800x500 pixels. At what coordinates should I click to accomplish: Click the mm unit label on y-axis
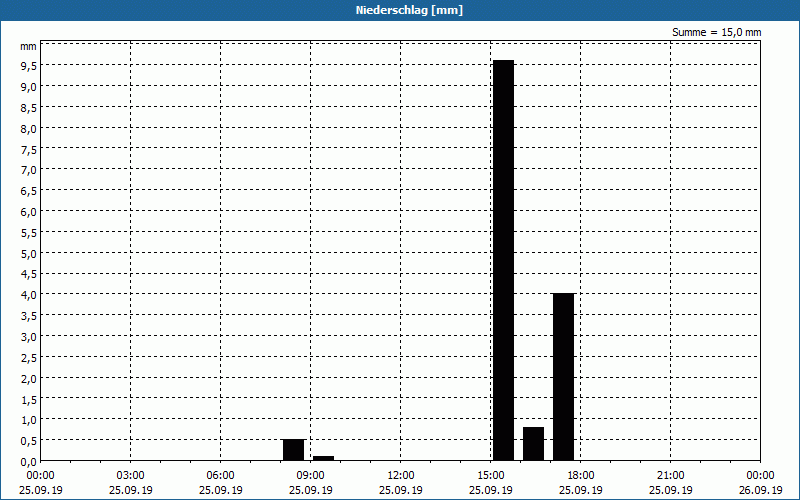[28, 46]
